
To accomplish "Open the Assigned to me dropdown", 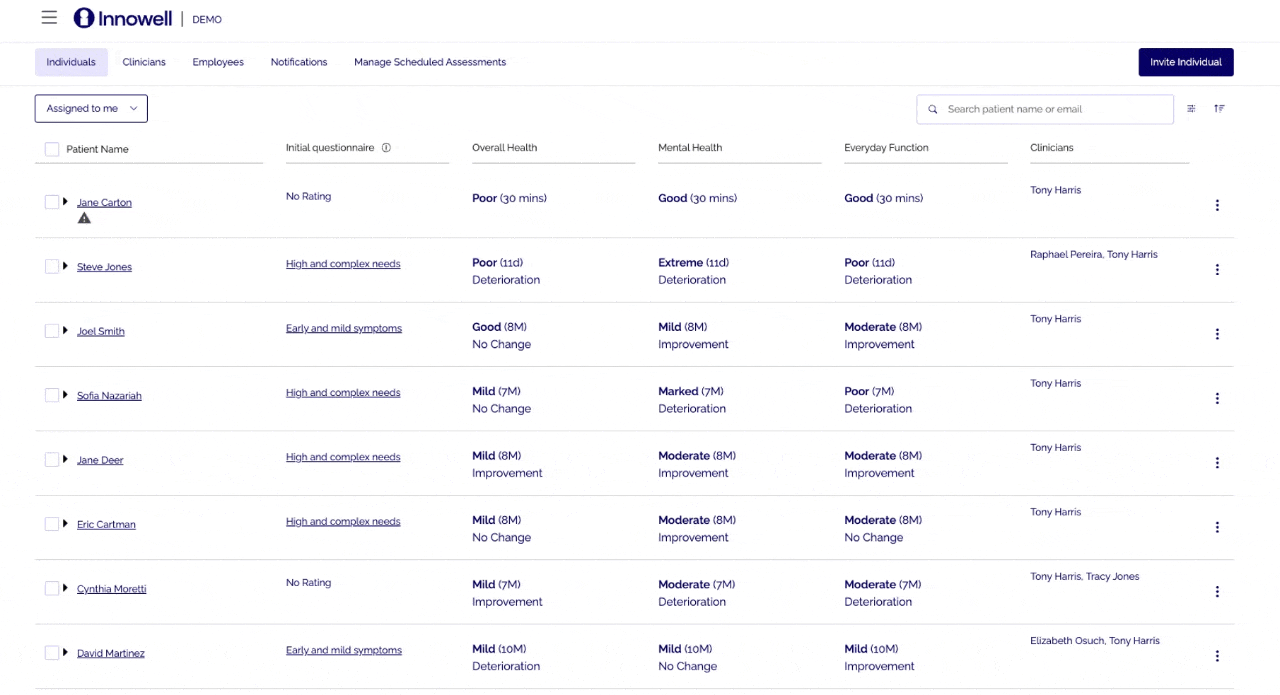I will click(91, 109).
